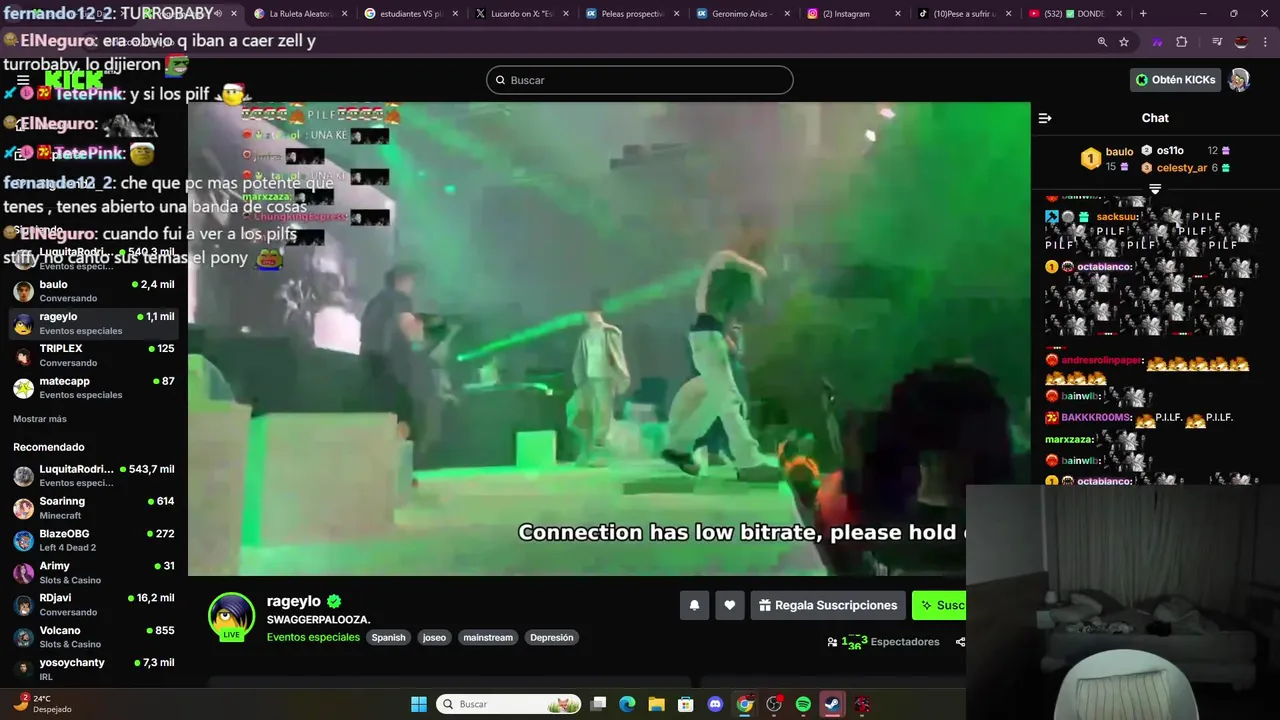Open recommended LuquitaRodri channel

click(x=94, y=475)
